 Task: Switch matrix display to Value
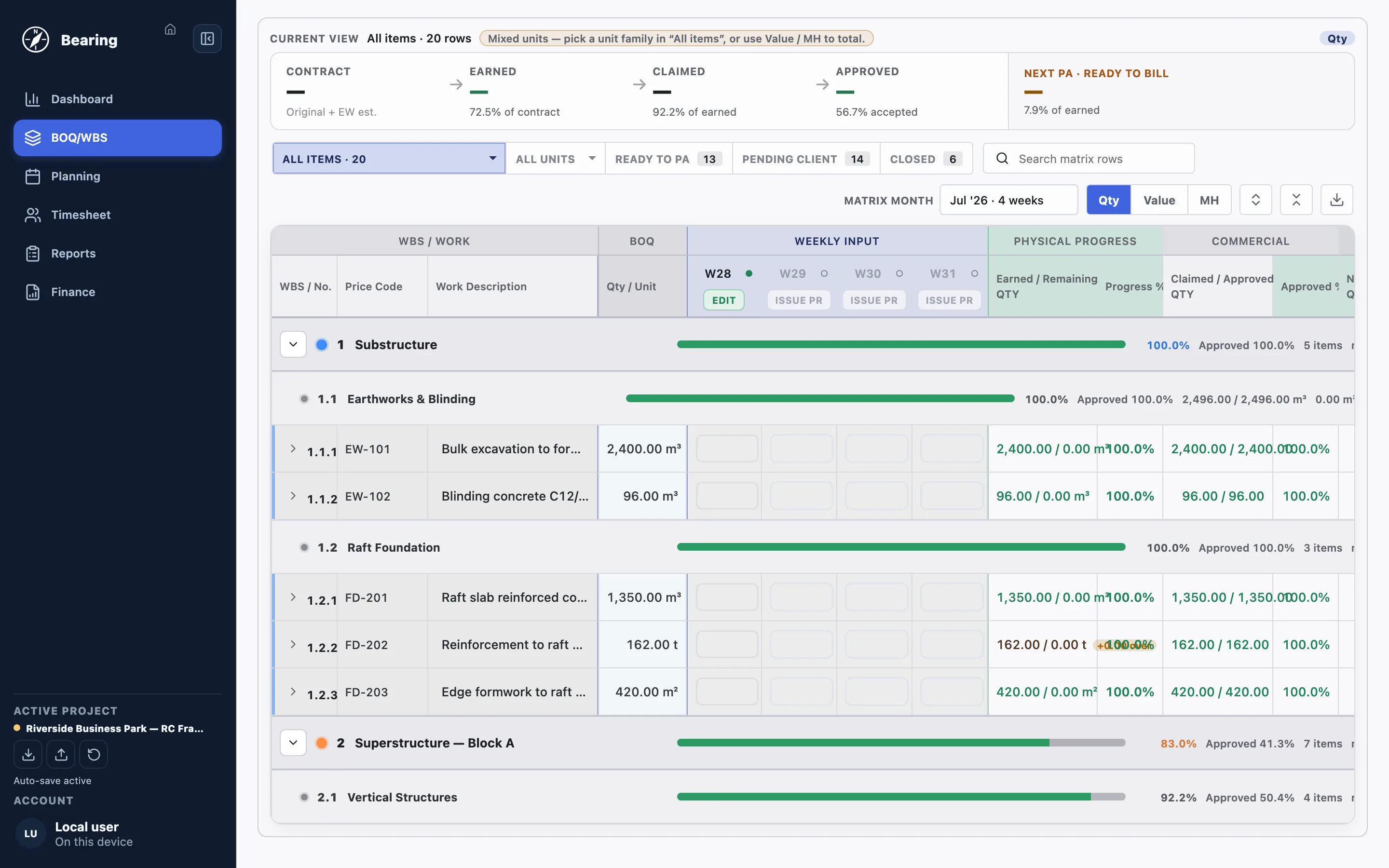(1159, 200)
